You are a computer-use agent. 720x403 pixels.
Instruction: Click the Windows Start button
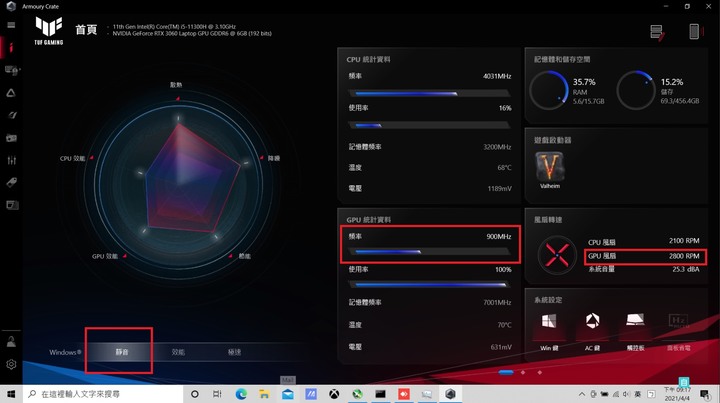pyautogui.click(x=11, y=394)
